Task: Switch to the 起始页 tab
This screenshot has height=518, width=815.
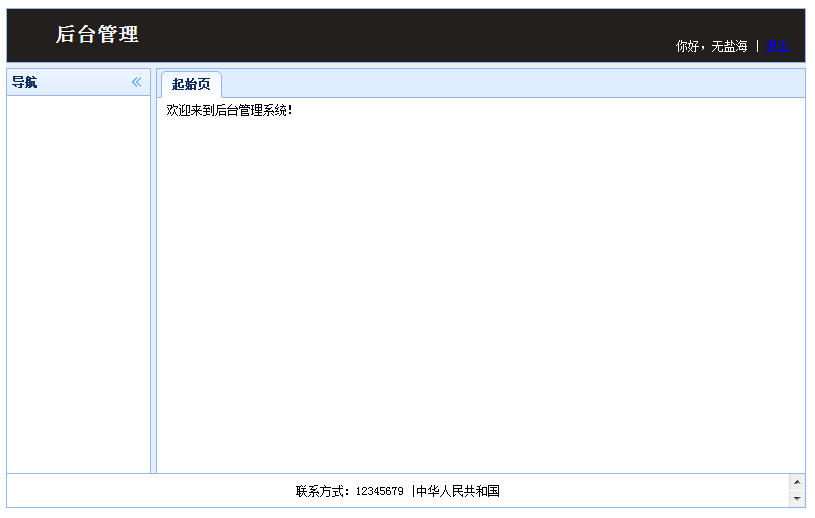Action: (x=191, y=84)
